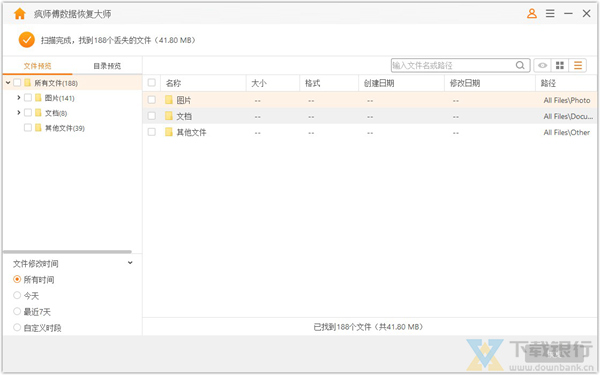Sort by the 路径 column header

[x=566, y=83]
